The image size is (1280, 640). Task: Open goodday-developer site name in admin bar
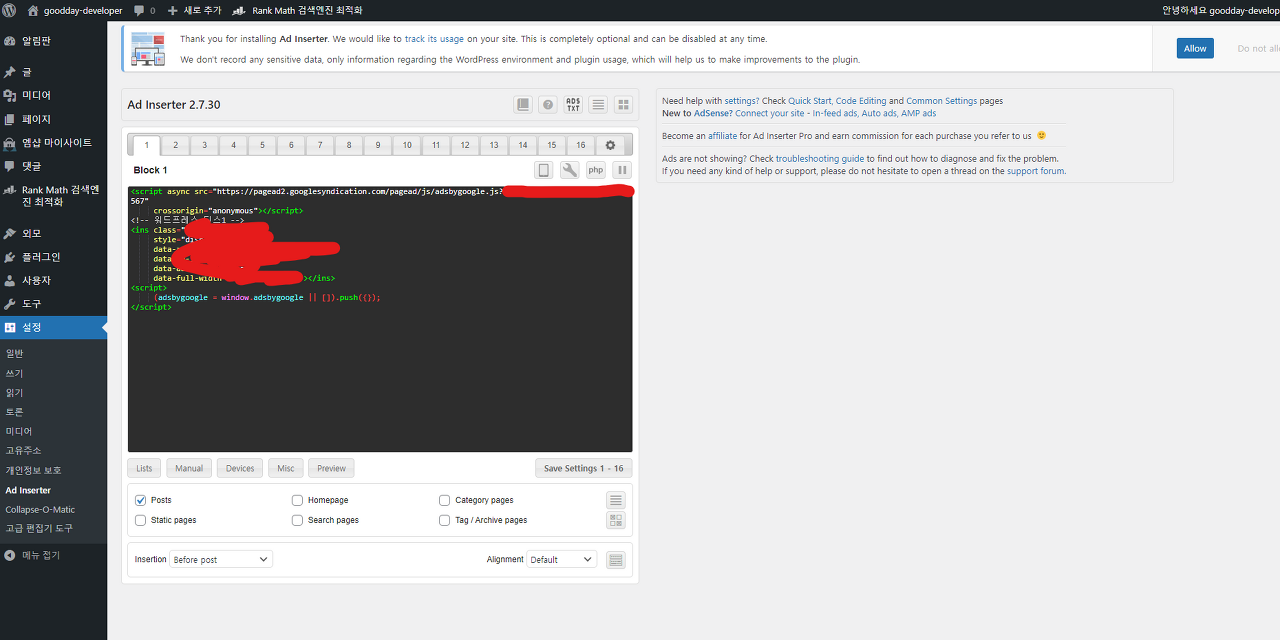pyautogui.click(x=75, y=10)
